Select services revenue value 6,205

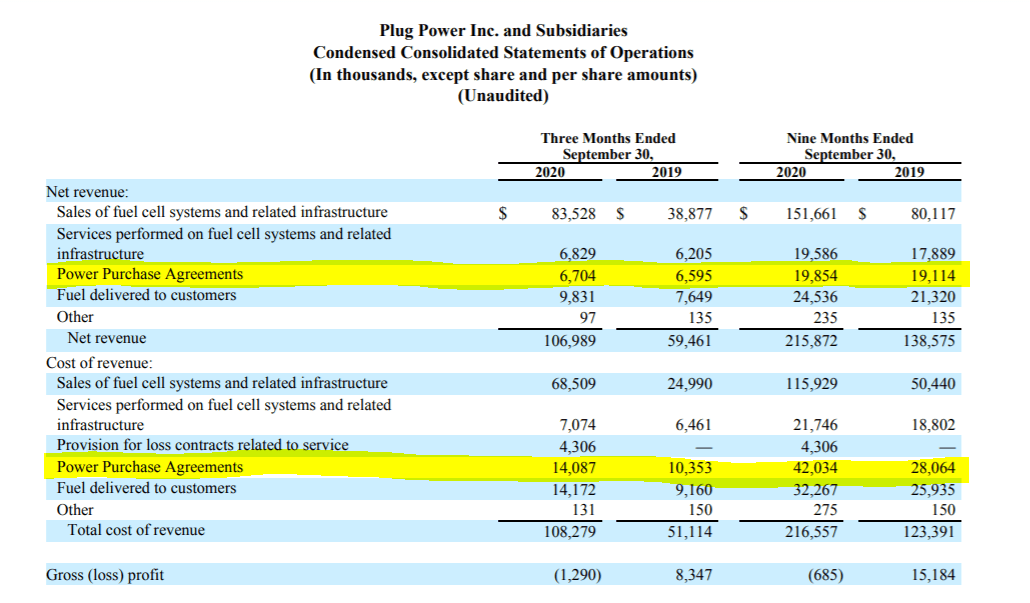pos(694,254)
